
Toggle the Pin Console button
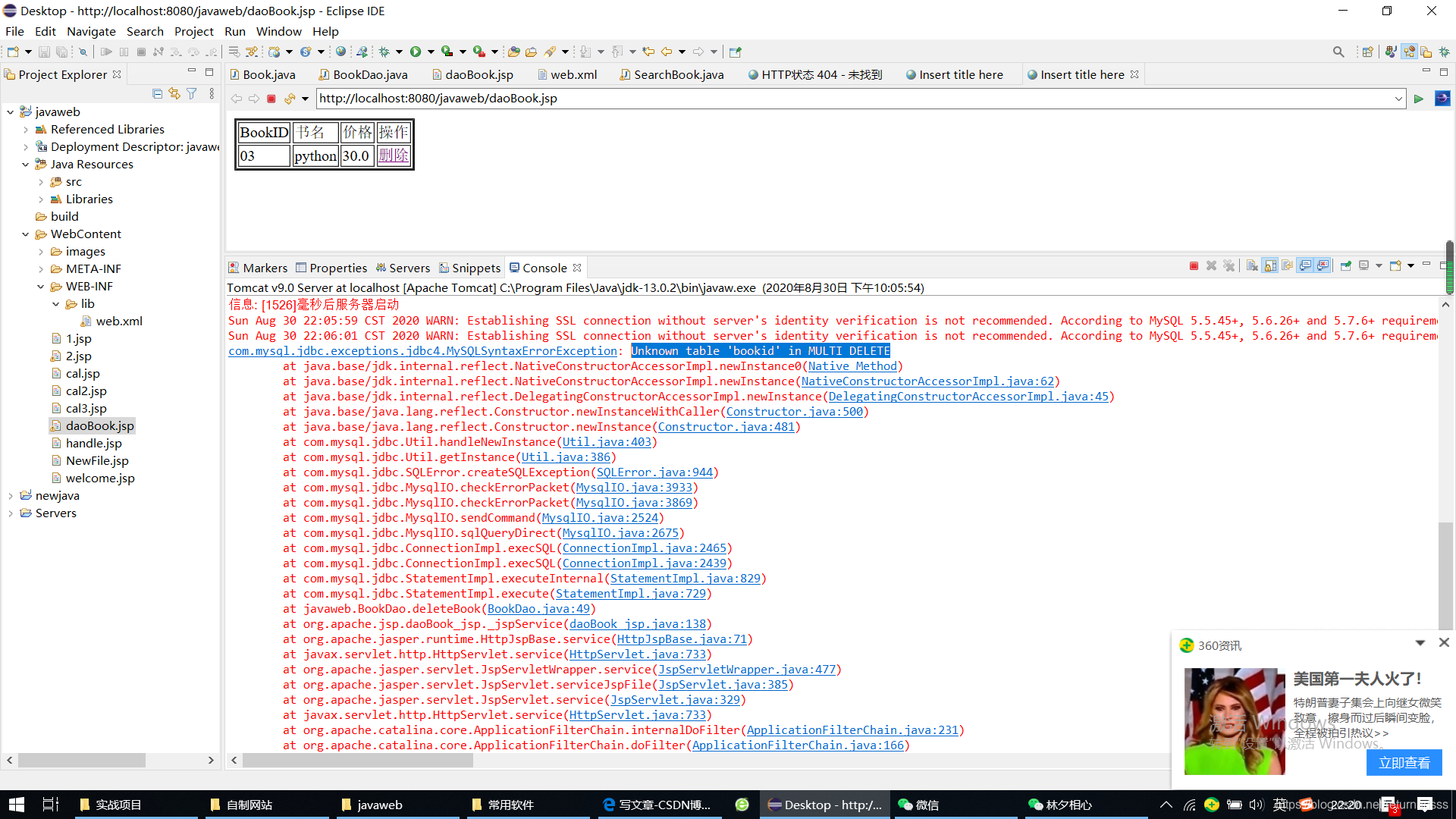click(1346, 266)
